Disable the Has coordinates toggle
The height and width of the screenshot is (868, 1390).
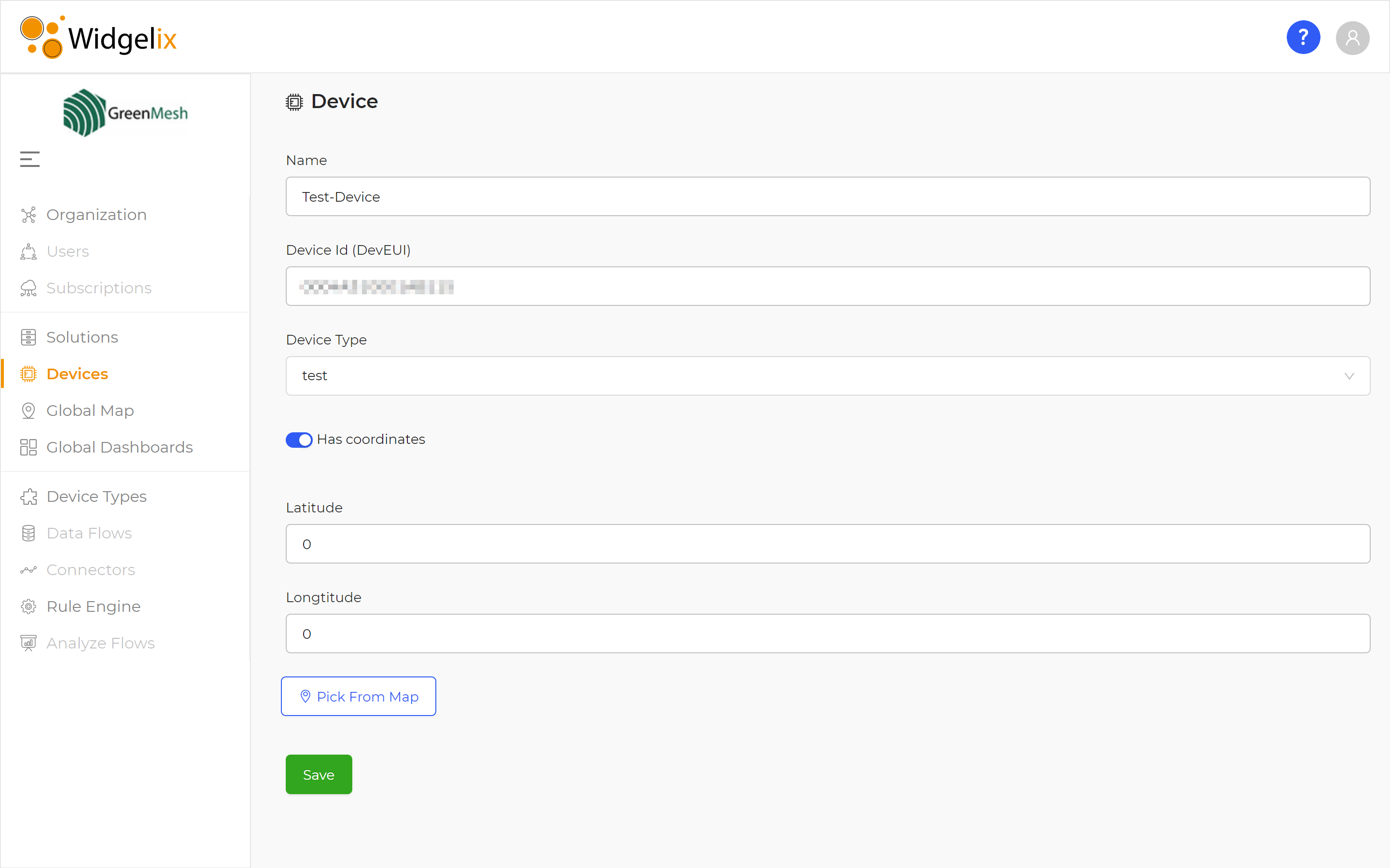pyautogui.click(x=299, y=440)
